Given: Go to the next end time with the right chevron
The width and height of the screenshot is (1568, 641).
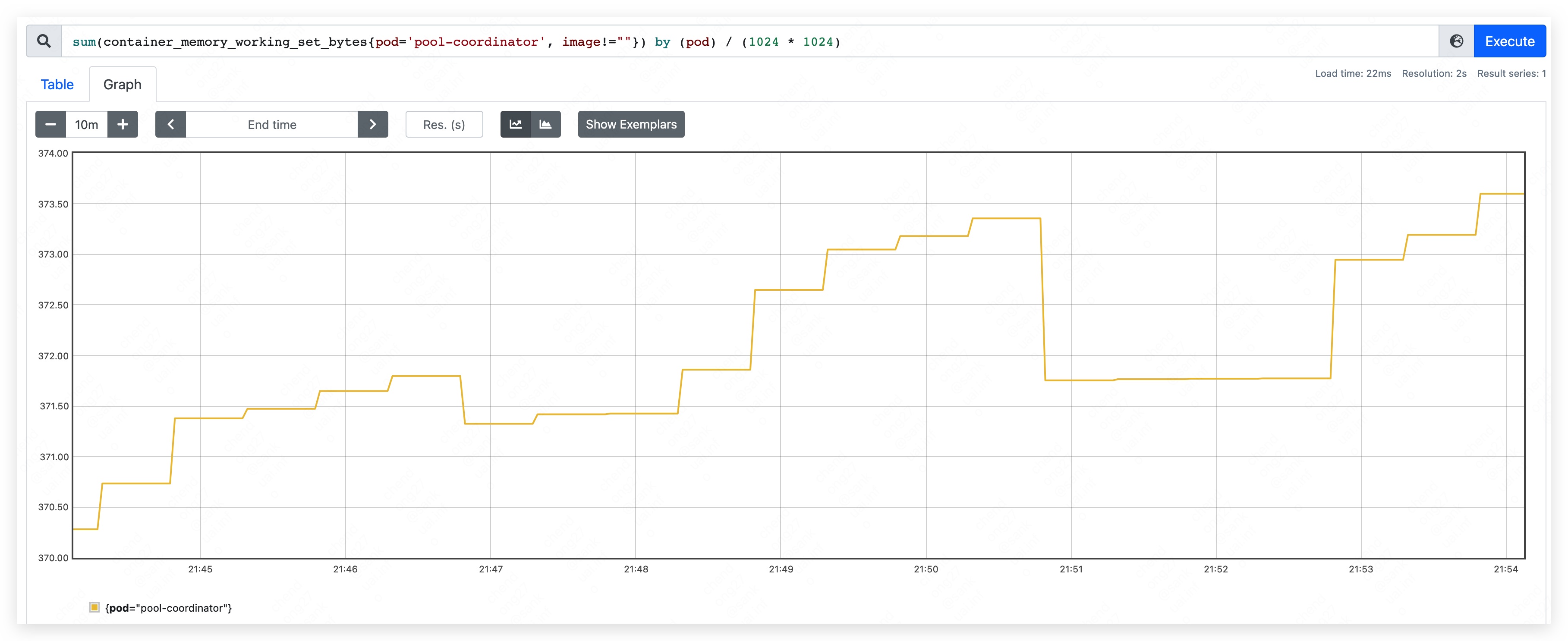Looking at the screenshot, I should 372,124.
